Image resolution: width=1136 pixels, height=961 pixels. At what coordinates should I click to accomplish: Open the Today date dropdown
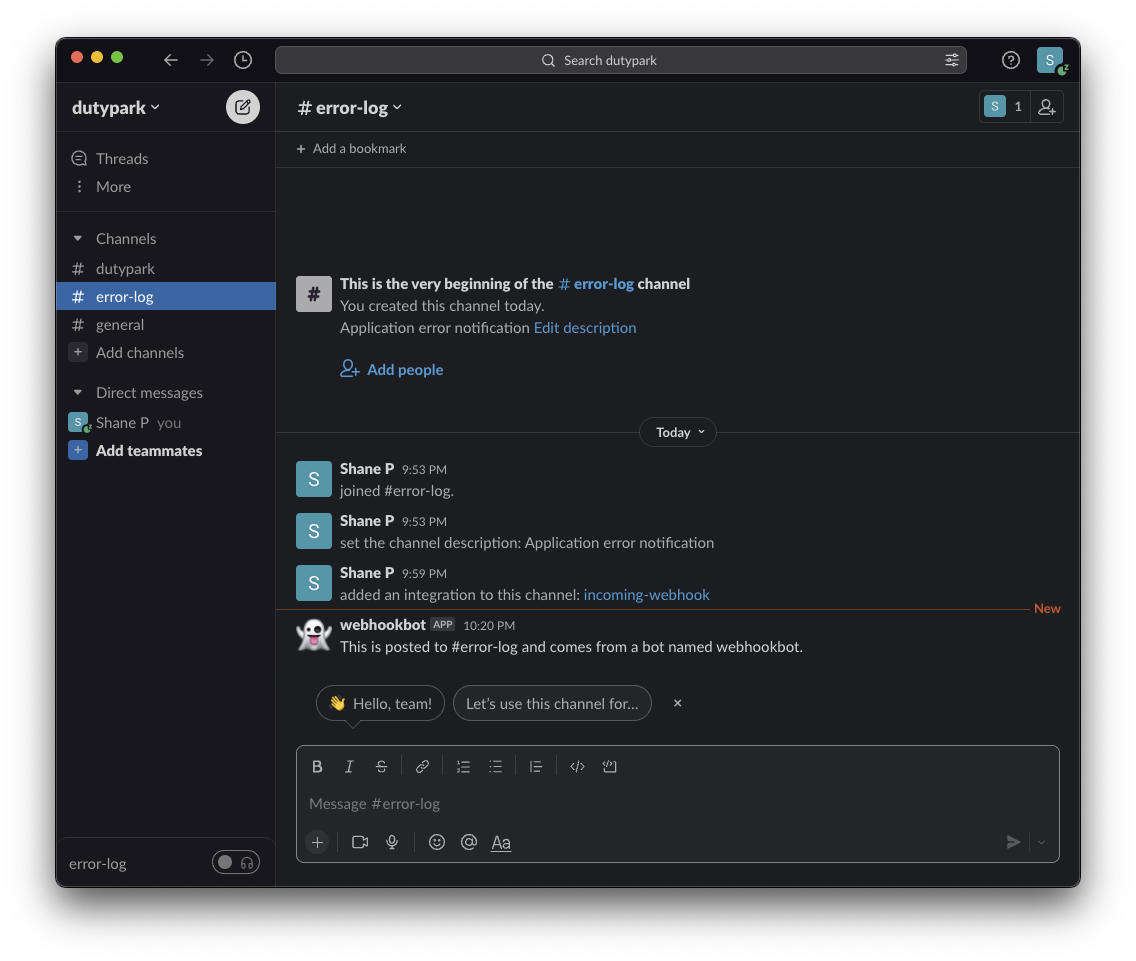[678, 432]
